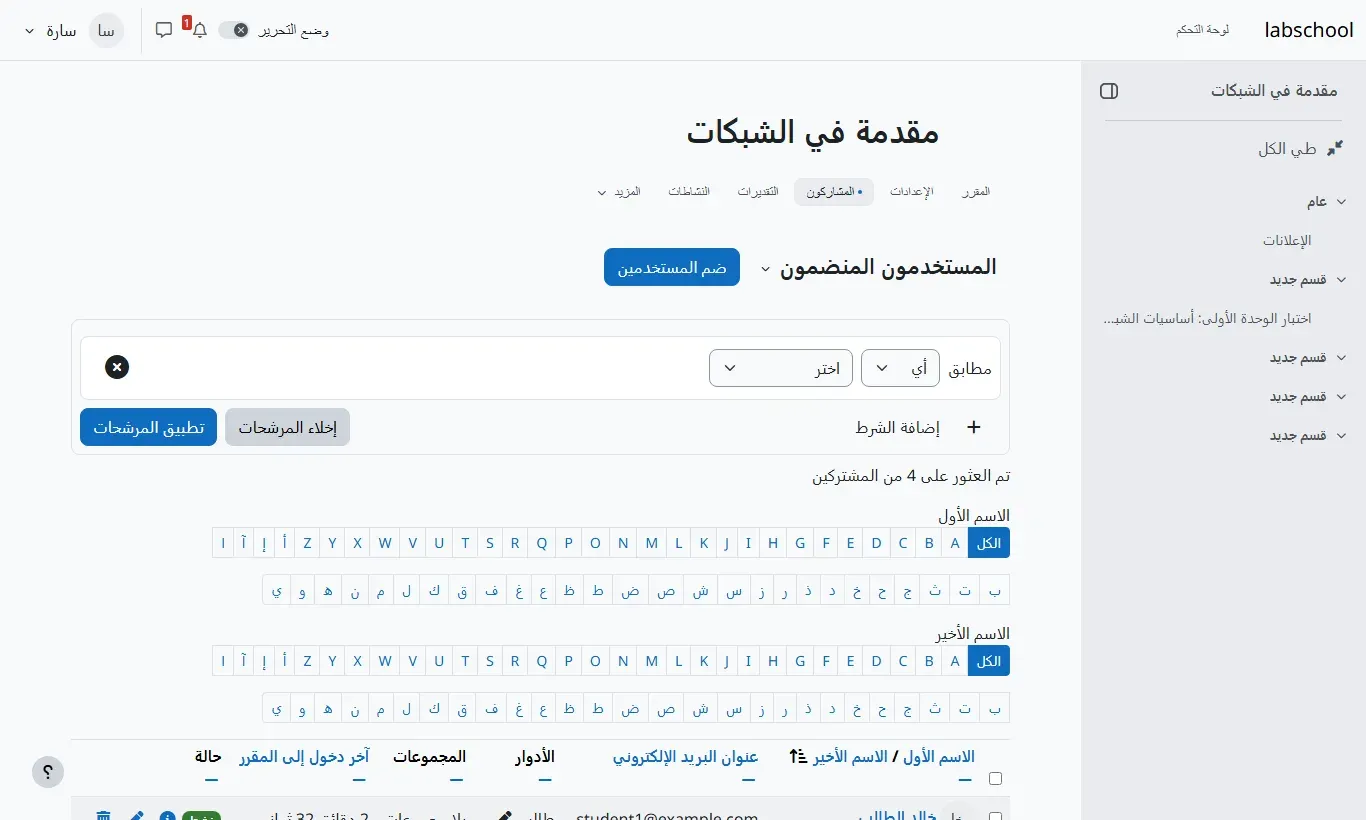Screen dimensions: 1366x820
Task: Switch to the الإعدادات tab
Action: pos(912,192)
